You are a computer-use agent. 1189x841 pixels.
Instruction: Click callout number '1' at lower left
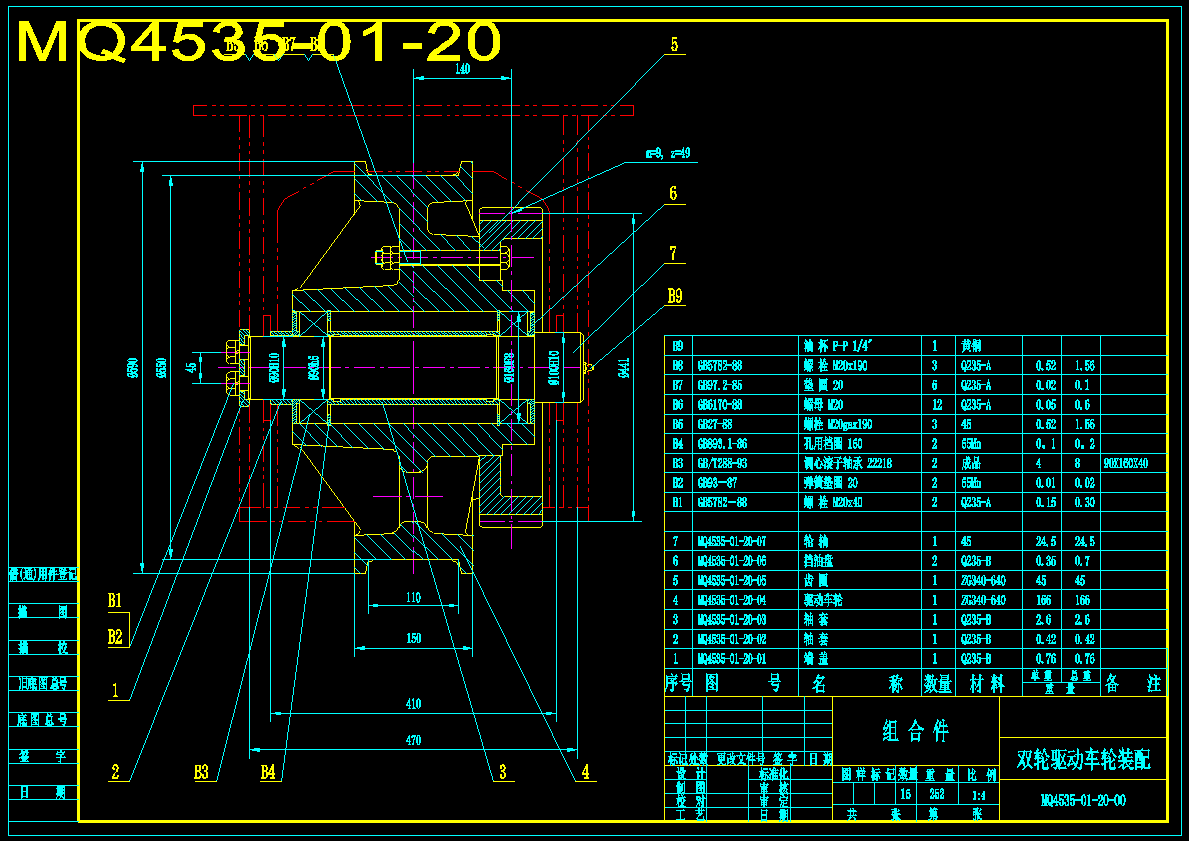coord(115,691)
